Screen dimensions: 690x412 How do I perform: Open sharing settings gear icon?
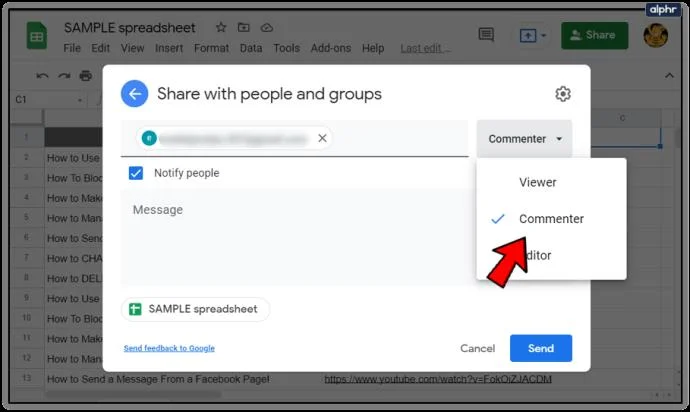click(x=563, y=94)
